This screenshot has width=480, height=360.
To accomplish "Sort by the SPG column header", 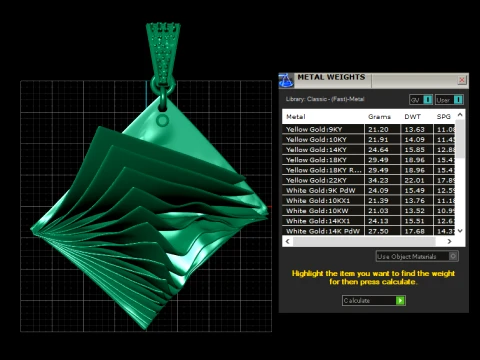I will (x=443, y=117).
